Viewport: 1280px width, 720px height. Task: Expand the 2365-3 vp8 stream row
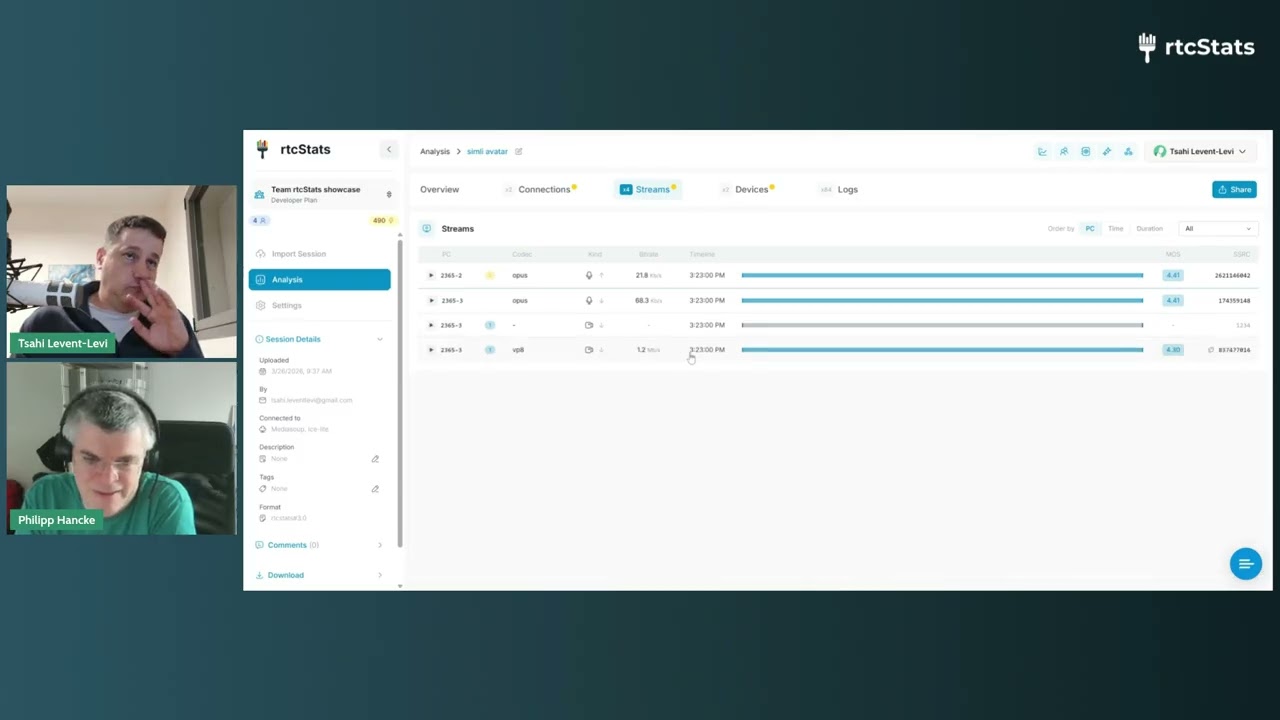[431, 350]
